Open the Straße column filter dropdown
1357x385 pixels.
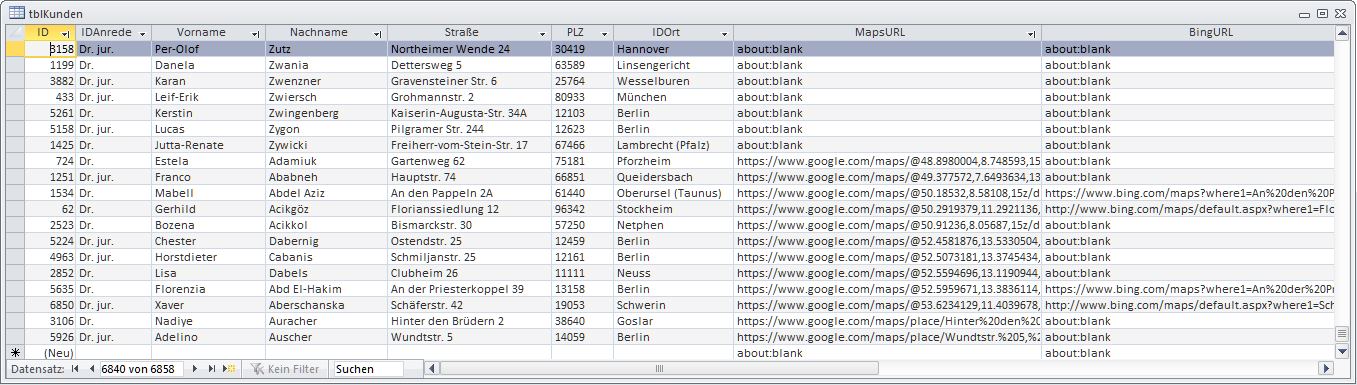[543, 34]
